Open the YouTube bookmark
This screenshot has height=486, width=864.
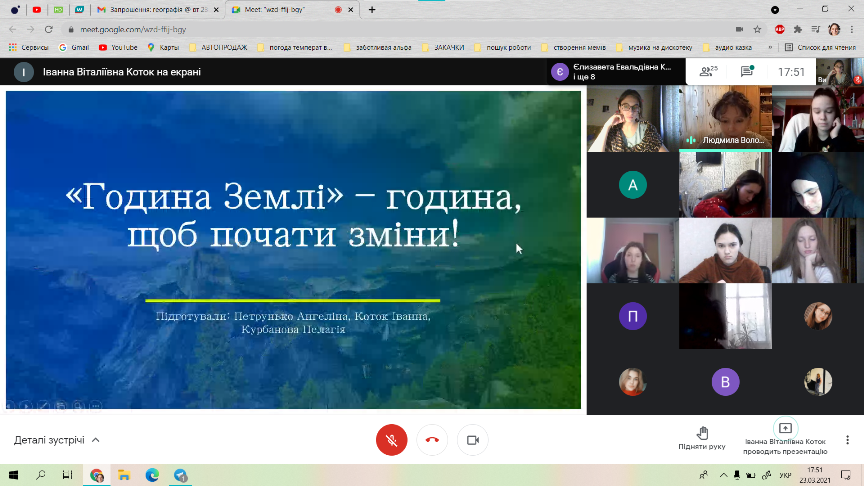(x=118, y=47)
